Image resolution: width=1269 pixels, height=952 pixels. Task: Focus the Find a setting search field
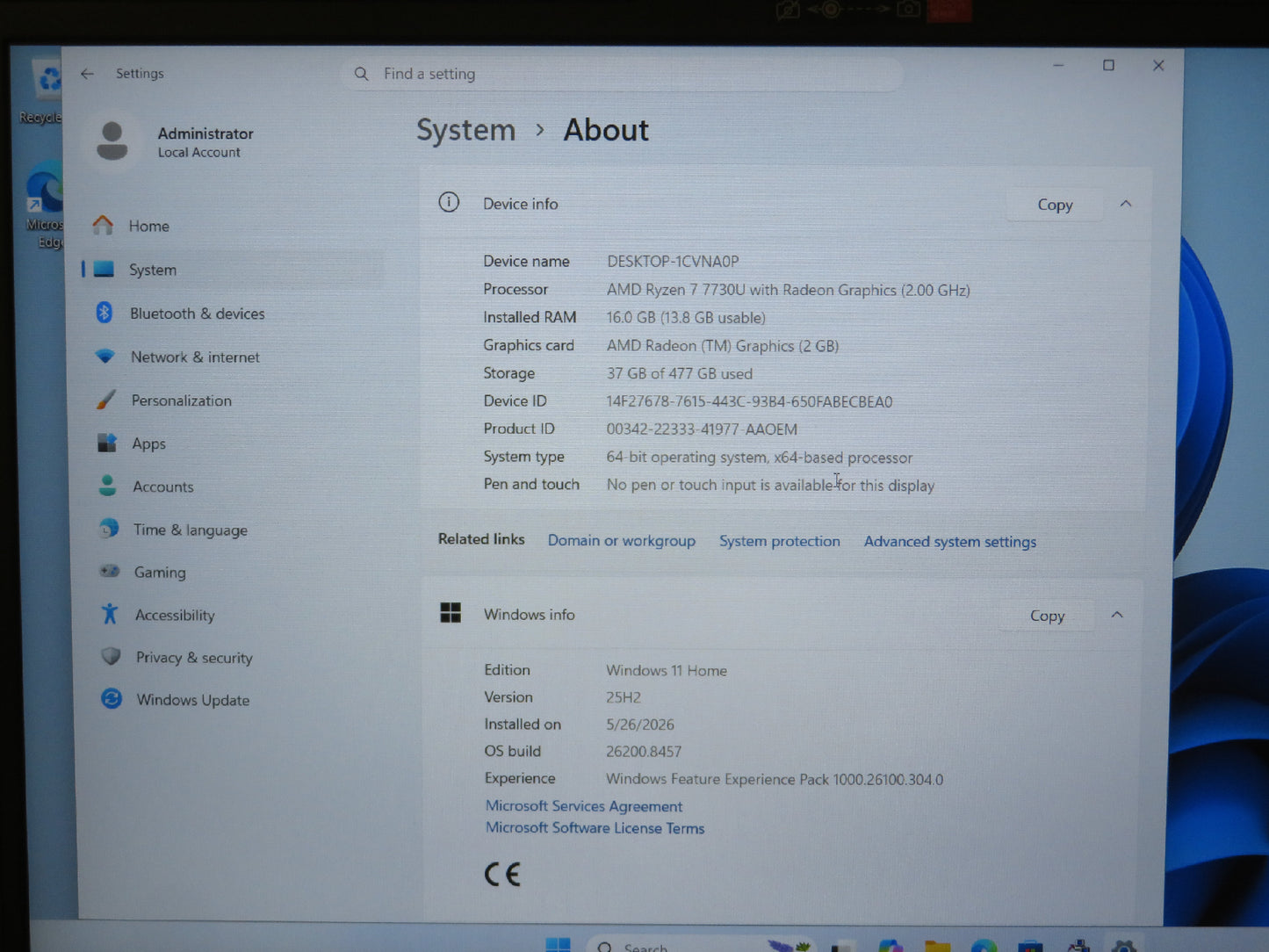click(624, 74)
